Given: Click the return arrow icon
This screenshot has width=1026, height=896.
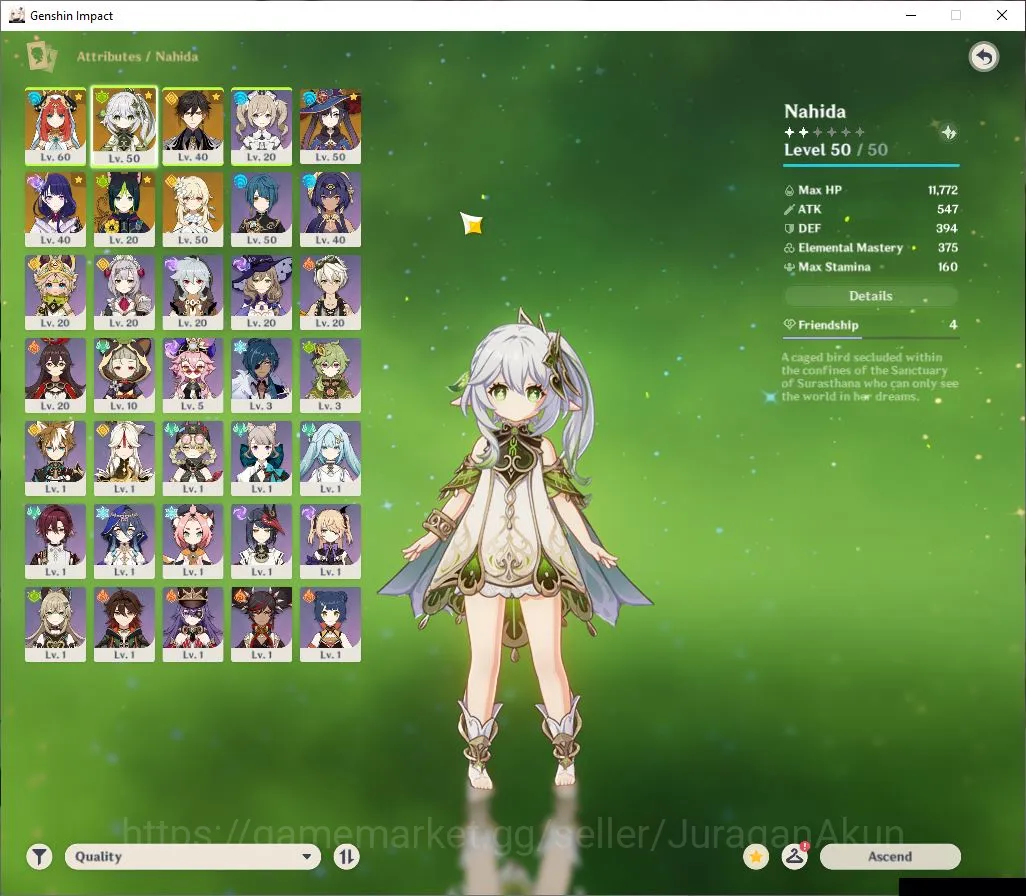Looking at the screenshot, I should pyautogui.click(x=983, y=57).
